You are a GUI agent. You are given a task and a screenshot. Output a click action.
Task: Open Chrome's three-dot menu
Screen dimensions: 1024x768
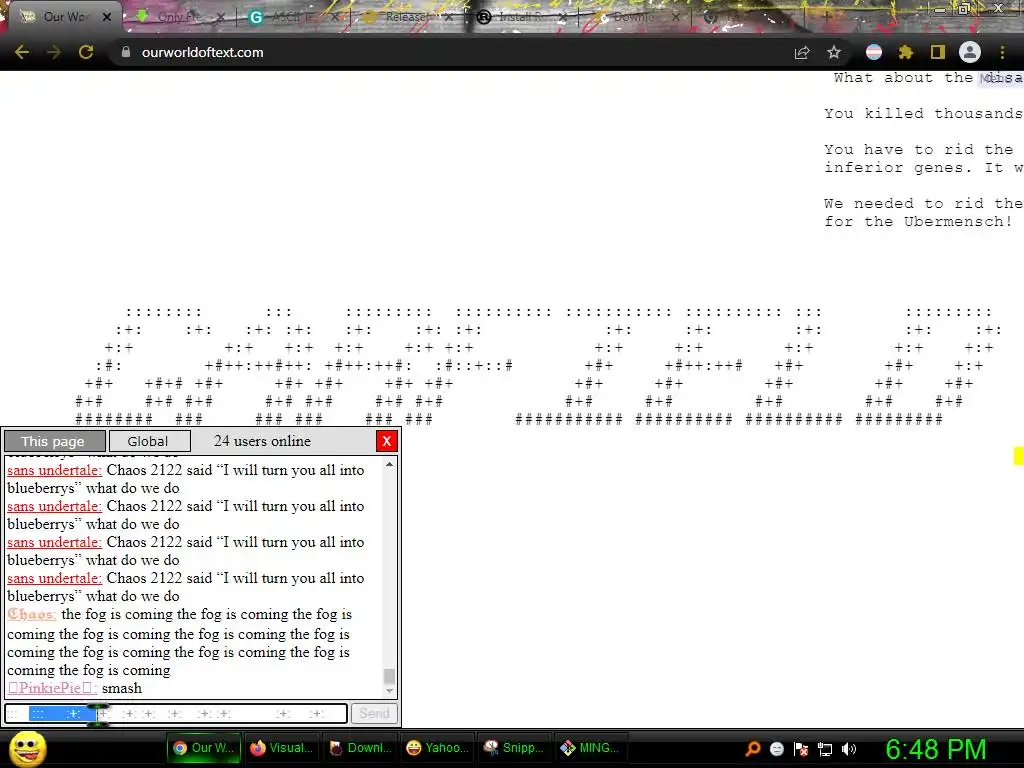1002,52
